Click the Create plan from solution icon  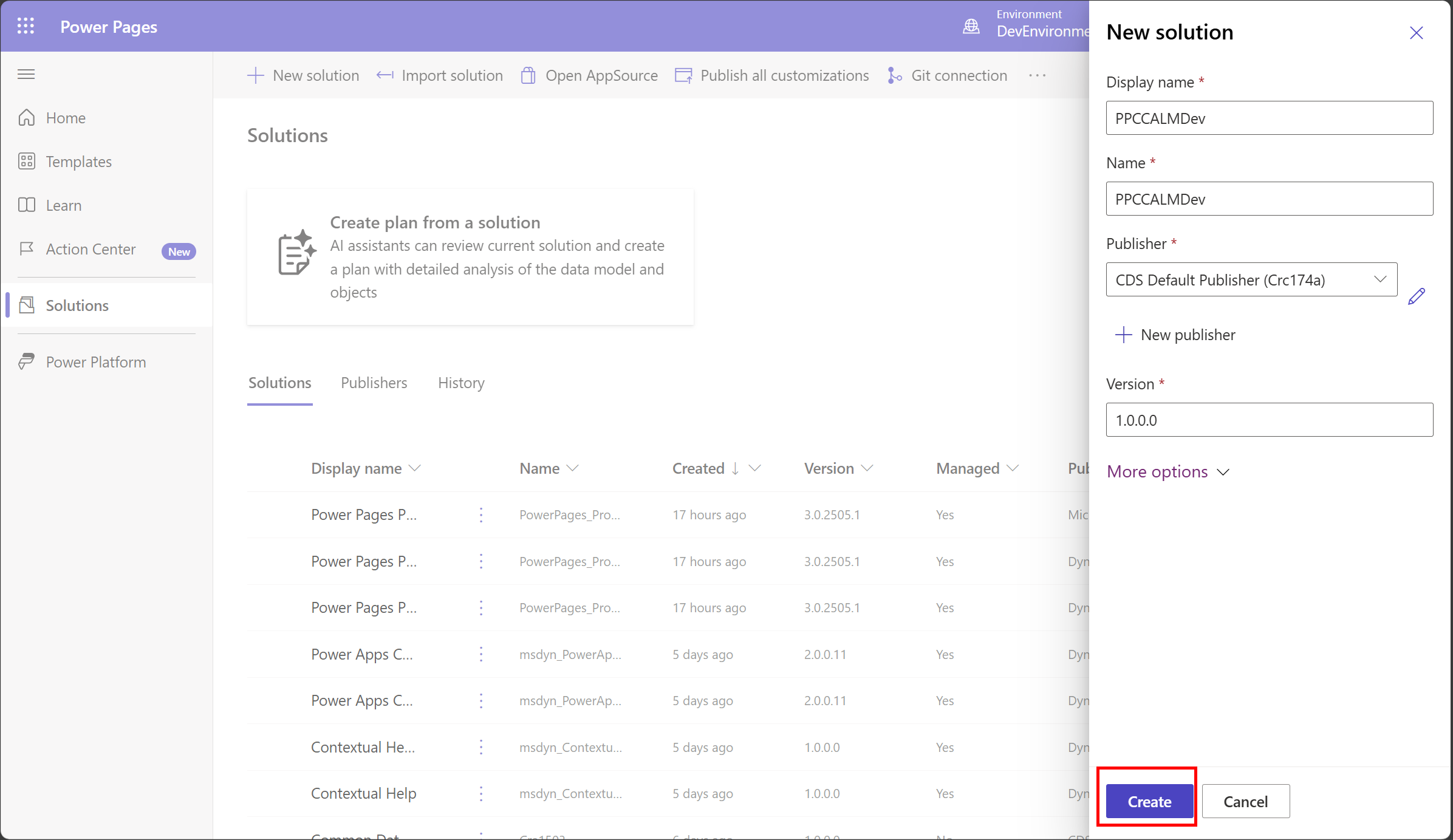[296, 253]
